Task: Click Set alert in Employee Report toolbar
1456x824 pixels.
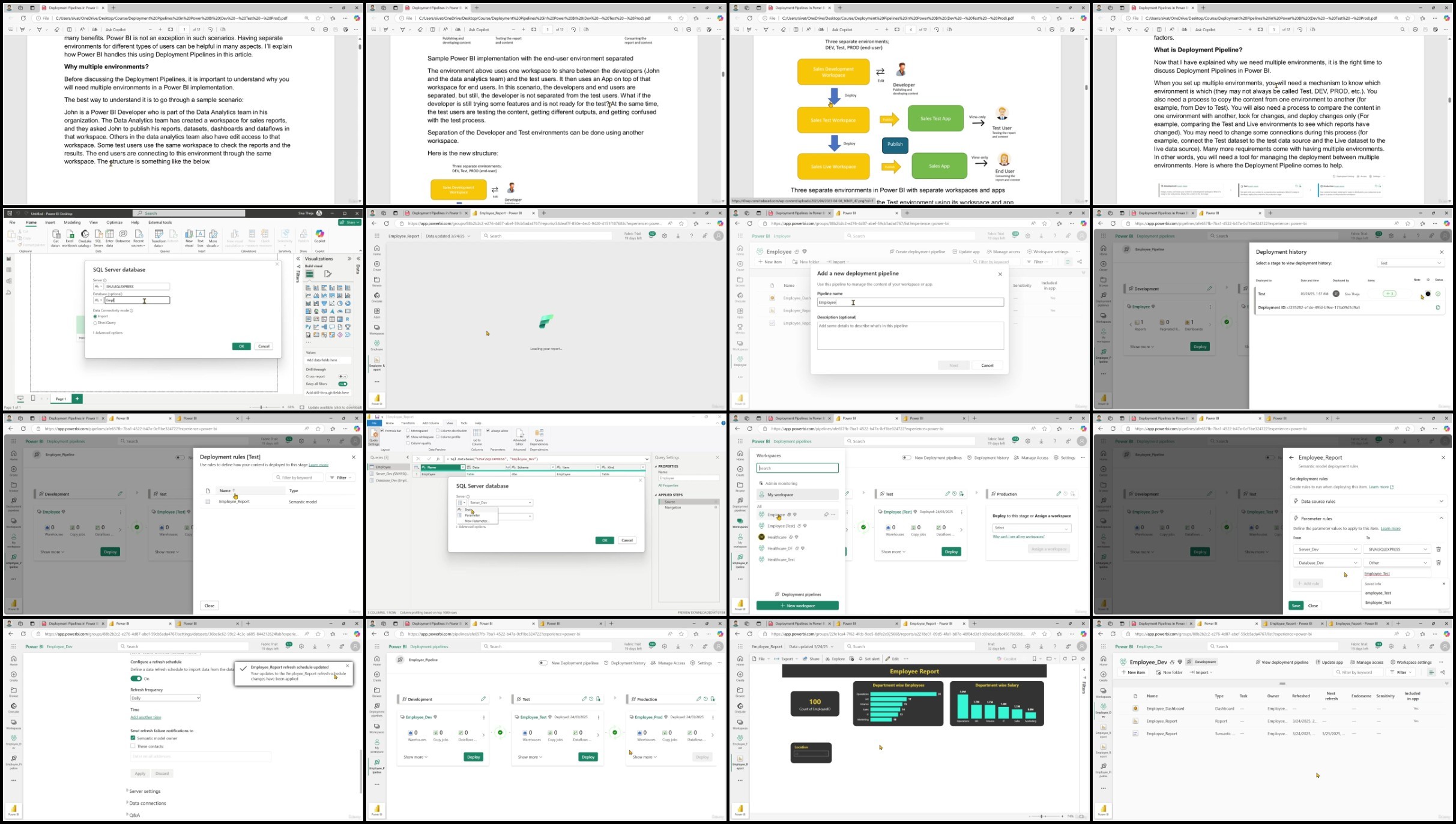Action: coord(869,658)
